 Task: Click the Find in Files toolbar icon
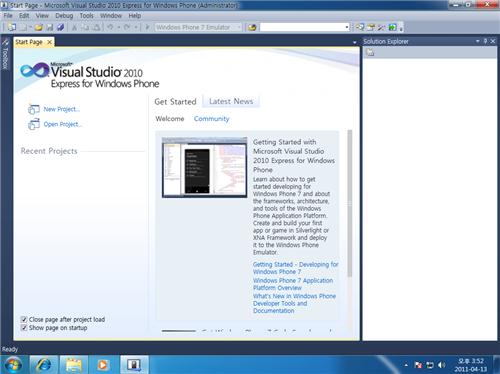252,27
